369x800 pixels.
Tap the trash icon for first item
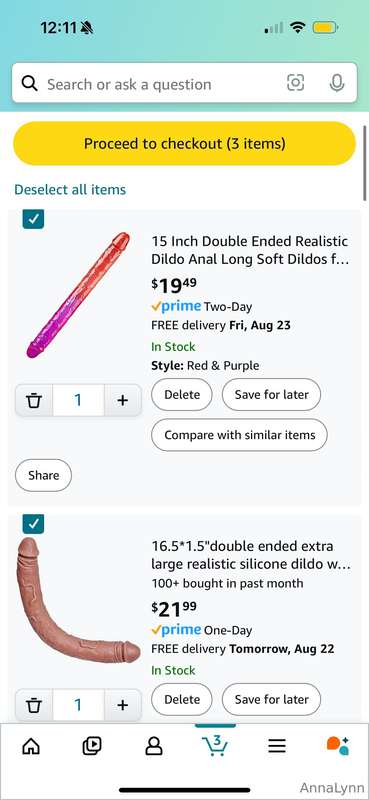[x=34, y=400]
